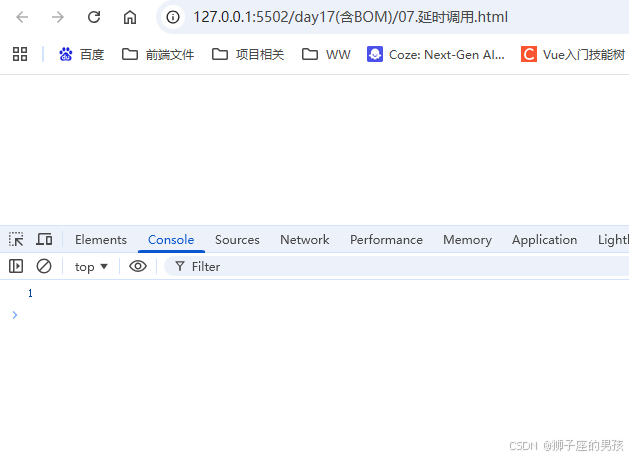629x457 pixels.
Task: Open the apps grid icon in bookmarks bar
Action: tap(20, 54)
